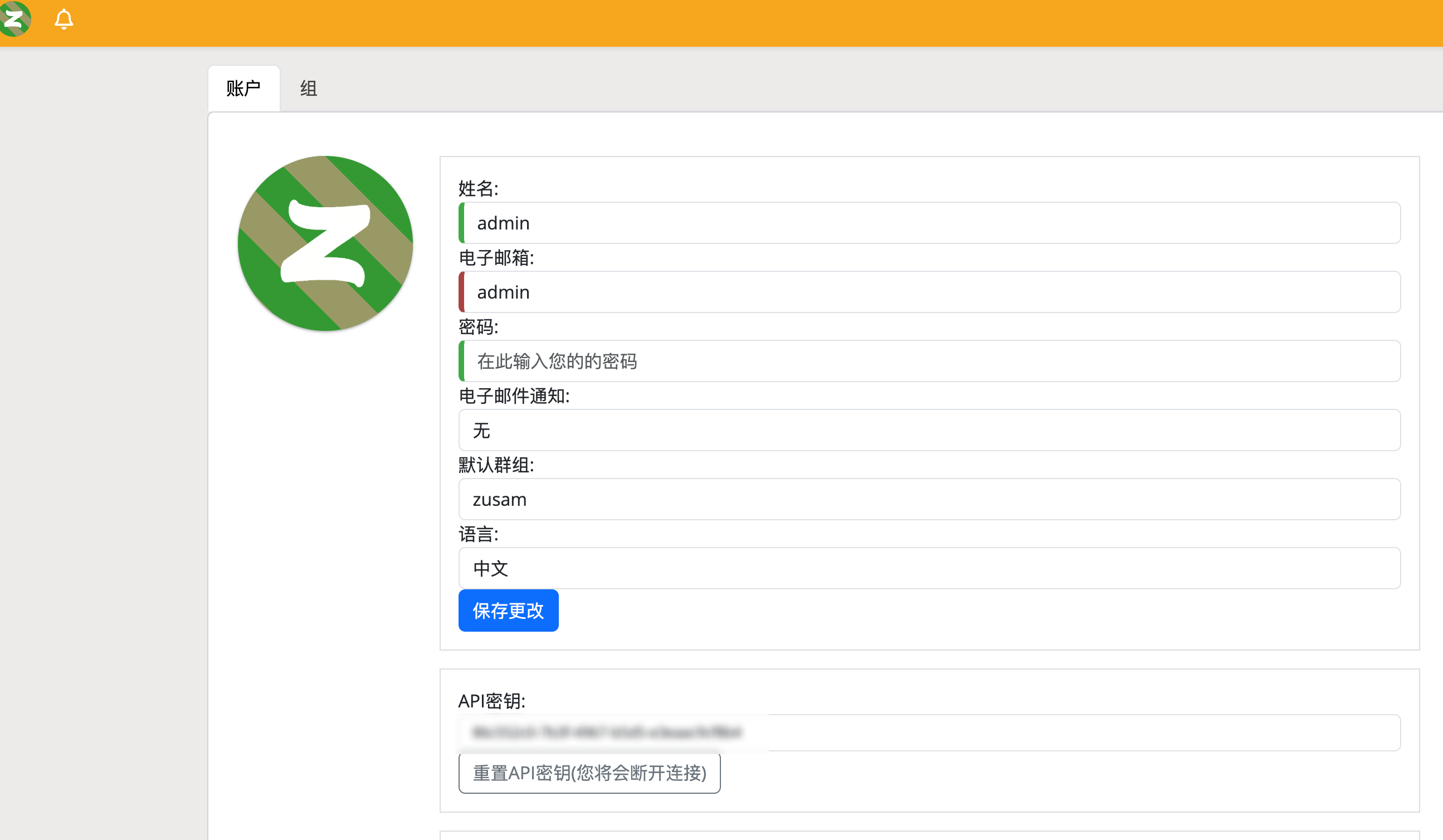1443x840 pixels.
Task: Open the 默认群组 dropdown showing zusam
Action: (x=929, y=499)
